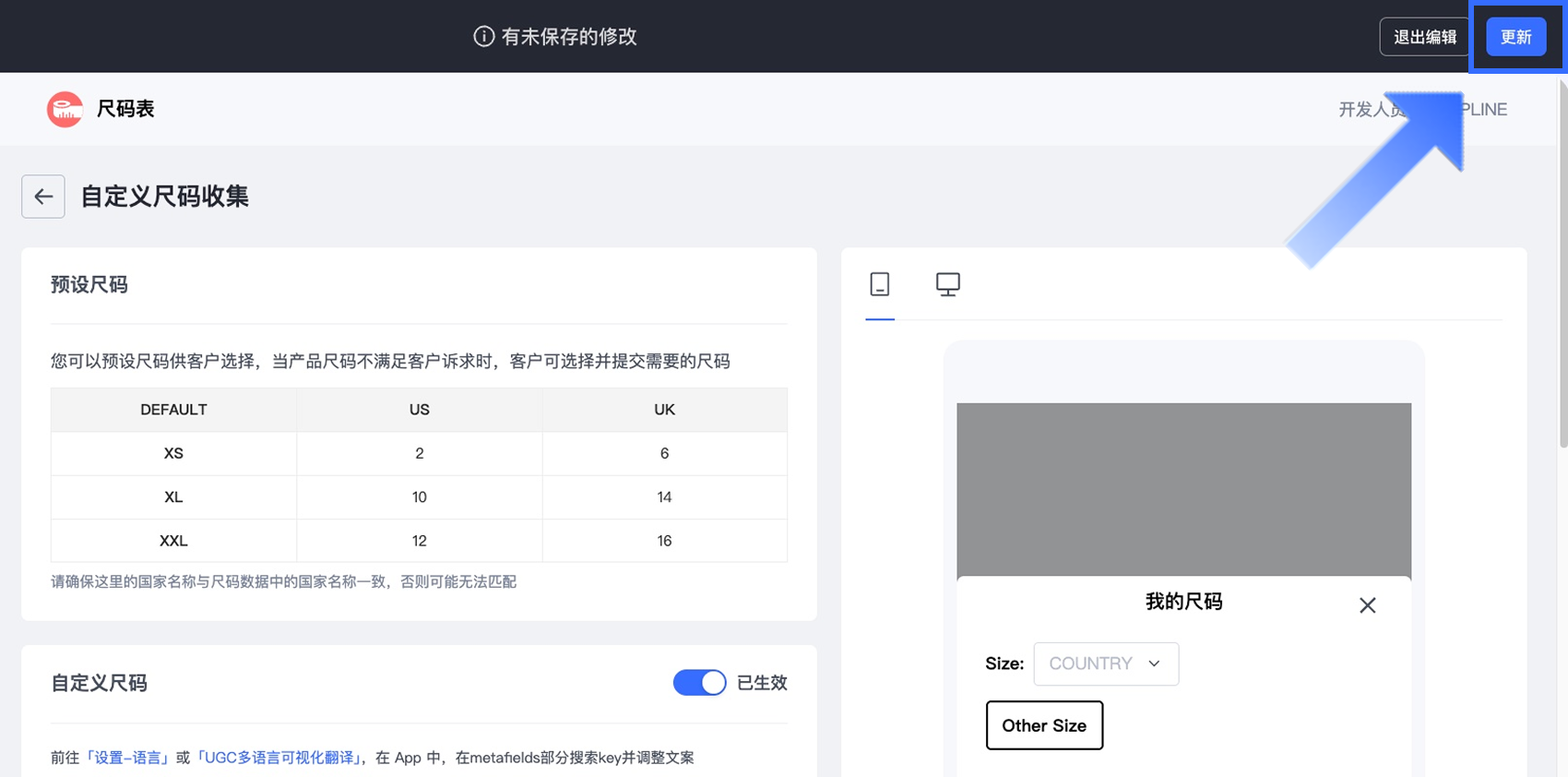Open the UGC多语言可视化翻译 link
The image size is (1568, 777).
279,758
